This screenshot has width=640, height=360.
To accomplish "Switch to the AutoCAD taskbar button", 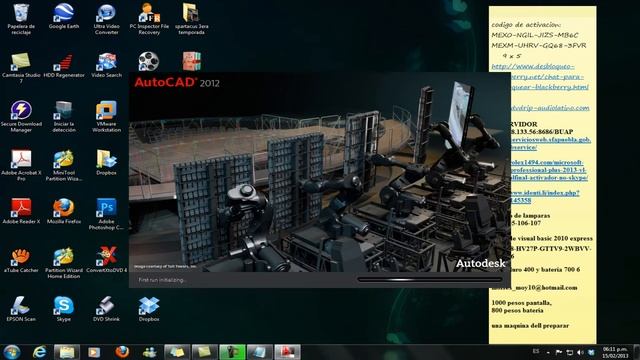I will pyautogui.click(x=287, y=352).
